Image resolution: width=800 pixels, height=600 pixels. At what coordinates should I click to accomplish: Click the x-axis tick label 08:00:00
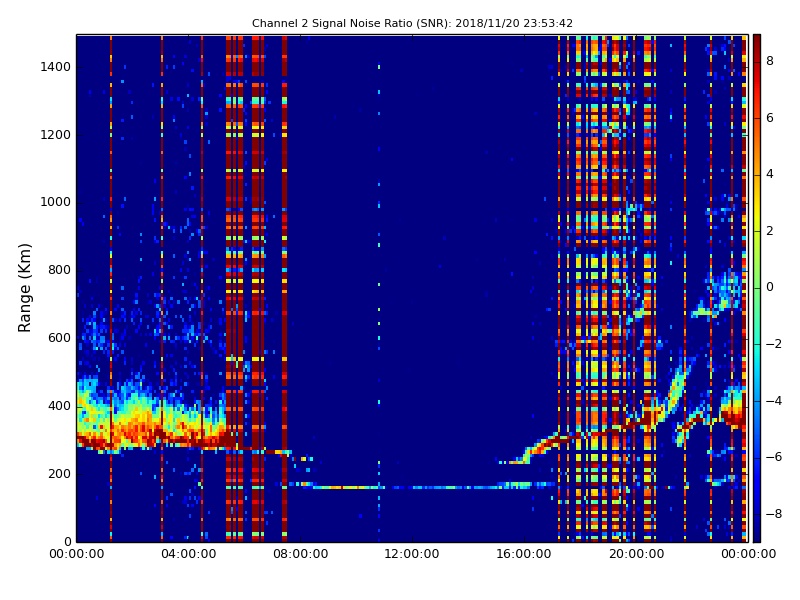point(301,554)
